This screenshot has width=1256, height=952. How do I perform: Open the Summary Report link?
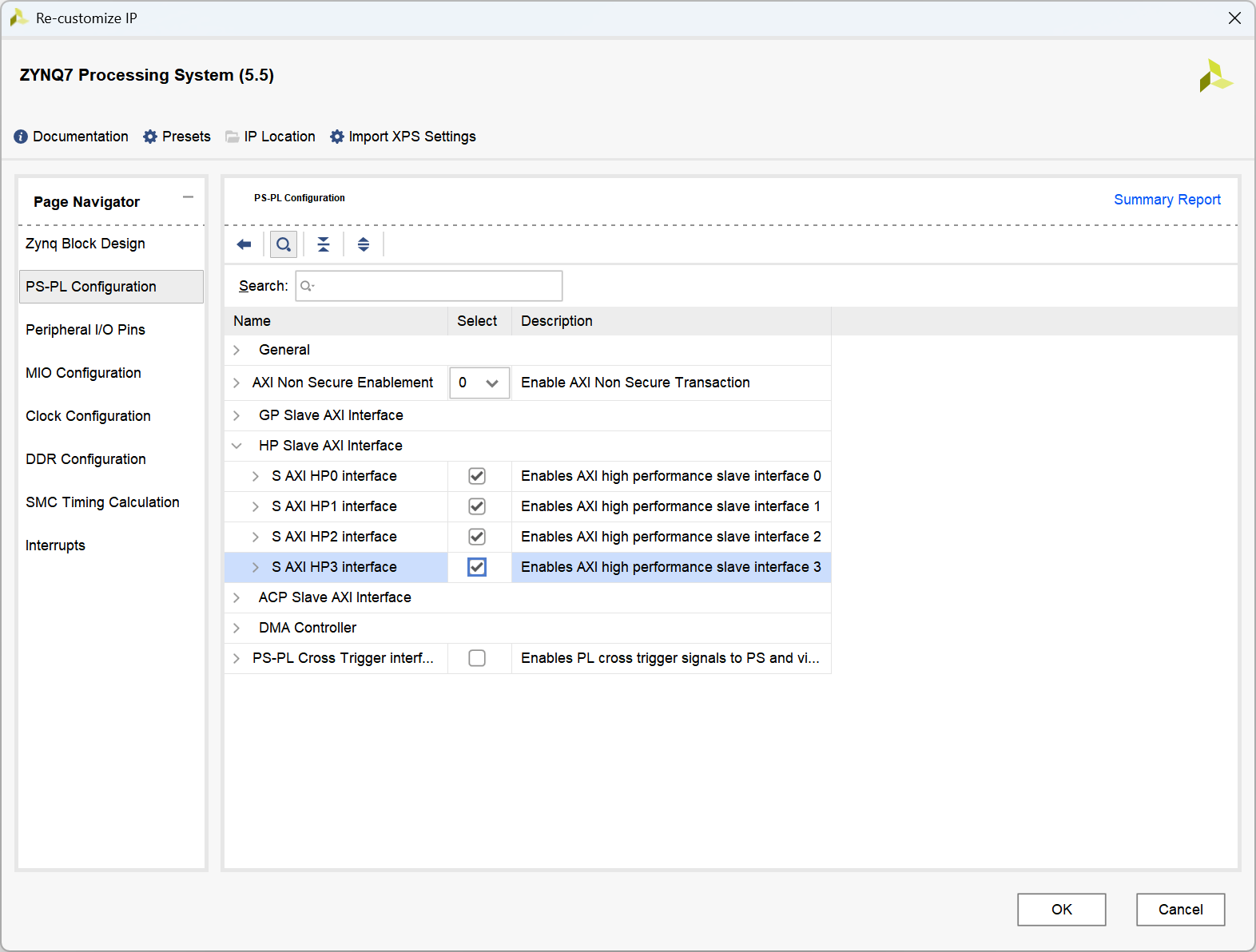pyautogui.click(x=1167, y=200)
